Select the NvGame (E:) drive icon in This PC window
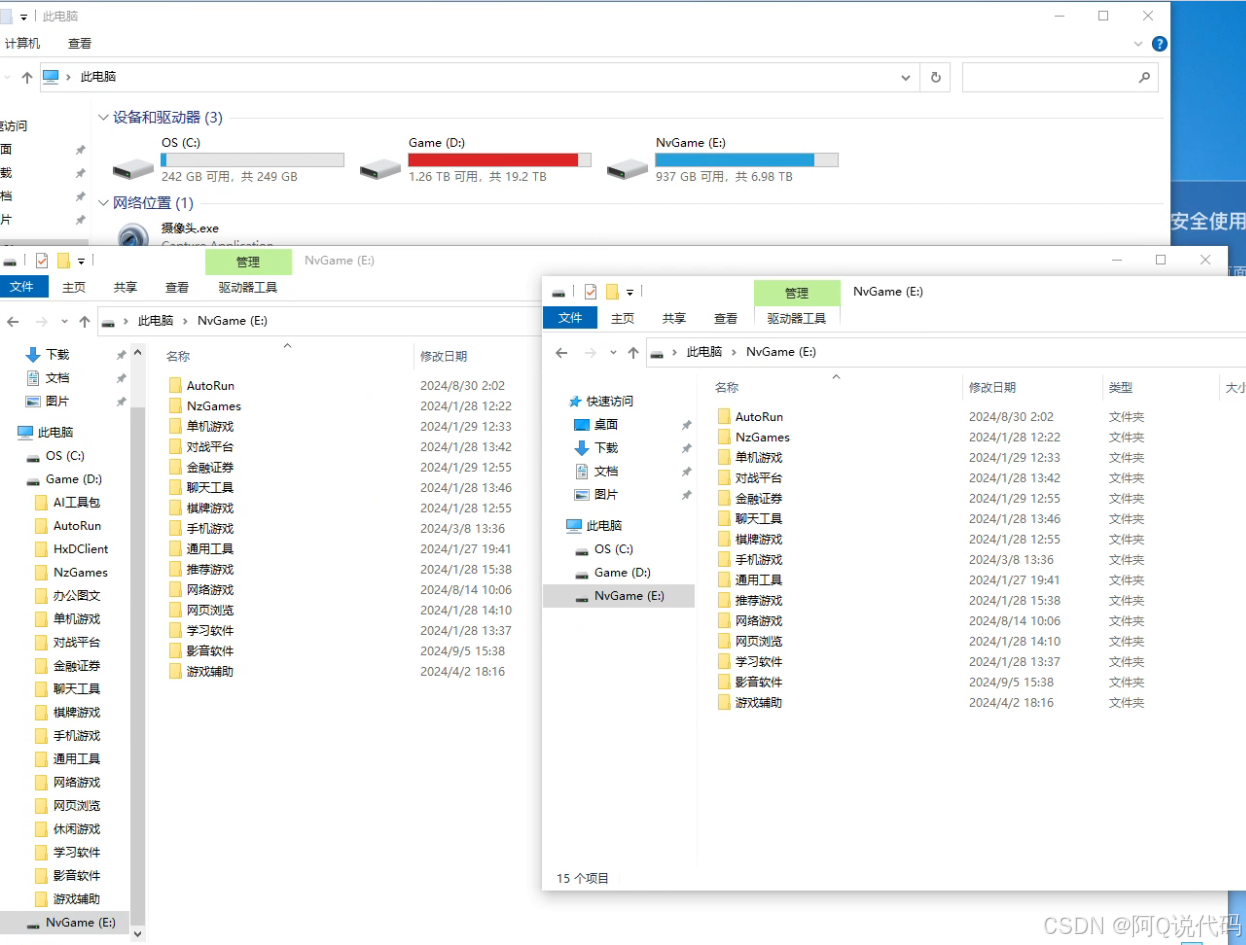 click(628, 167)
